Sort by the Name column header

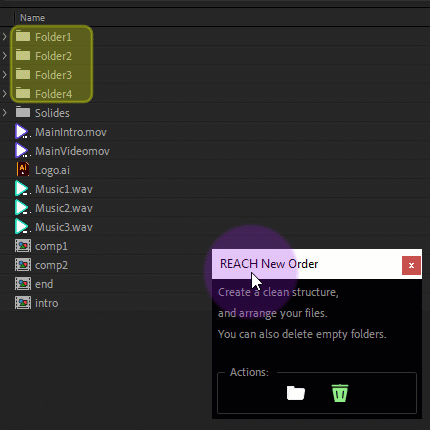click(x=32, y=18)
